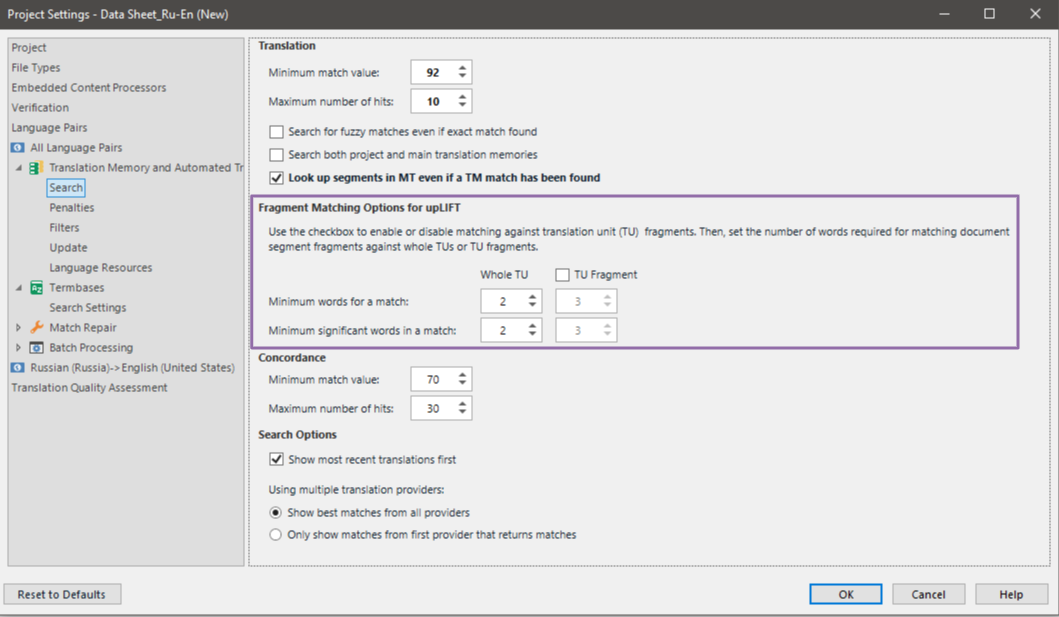Screen dimensions: 1059x617
Task: Open termbase Search Settings
Action: coord(88,307)
